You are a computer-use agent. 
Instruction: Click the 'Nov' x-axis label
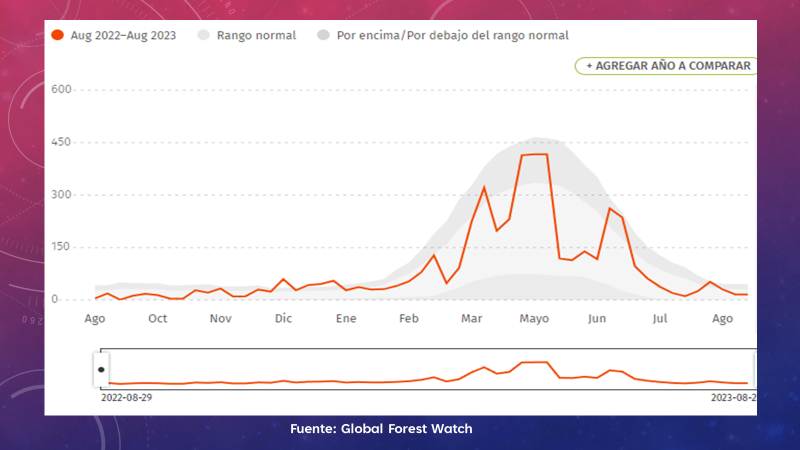pyautogui.click(x=220, y=318)
